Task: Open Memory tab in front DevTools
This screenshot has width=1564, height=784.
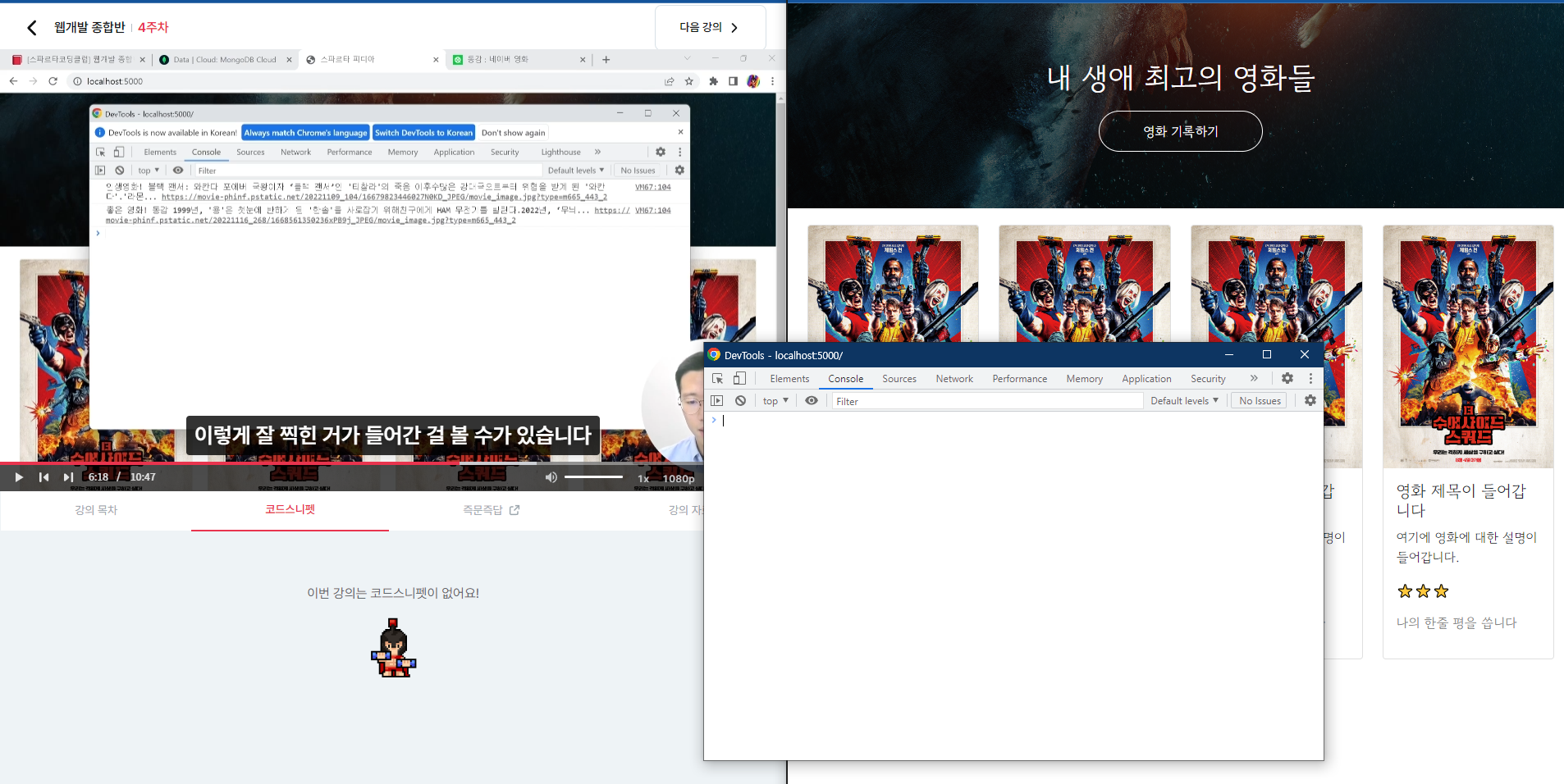Action: click(1084, 379)
